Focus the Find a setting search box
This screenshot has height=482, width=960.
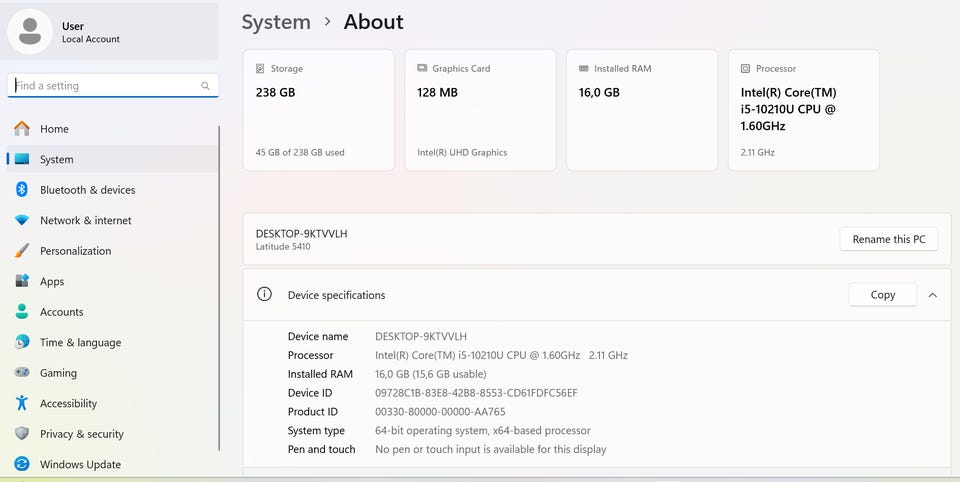(113, 86)
